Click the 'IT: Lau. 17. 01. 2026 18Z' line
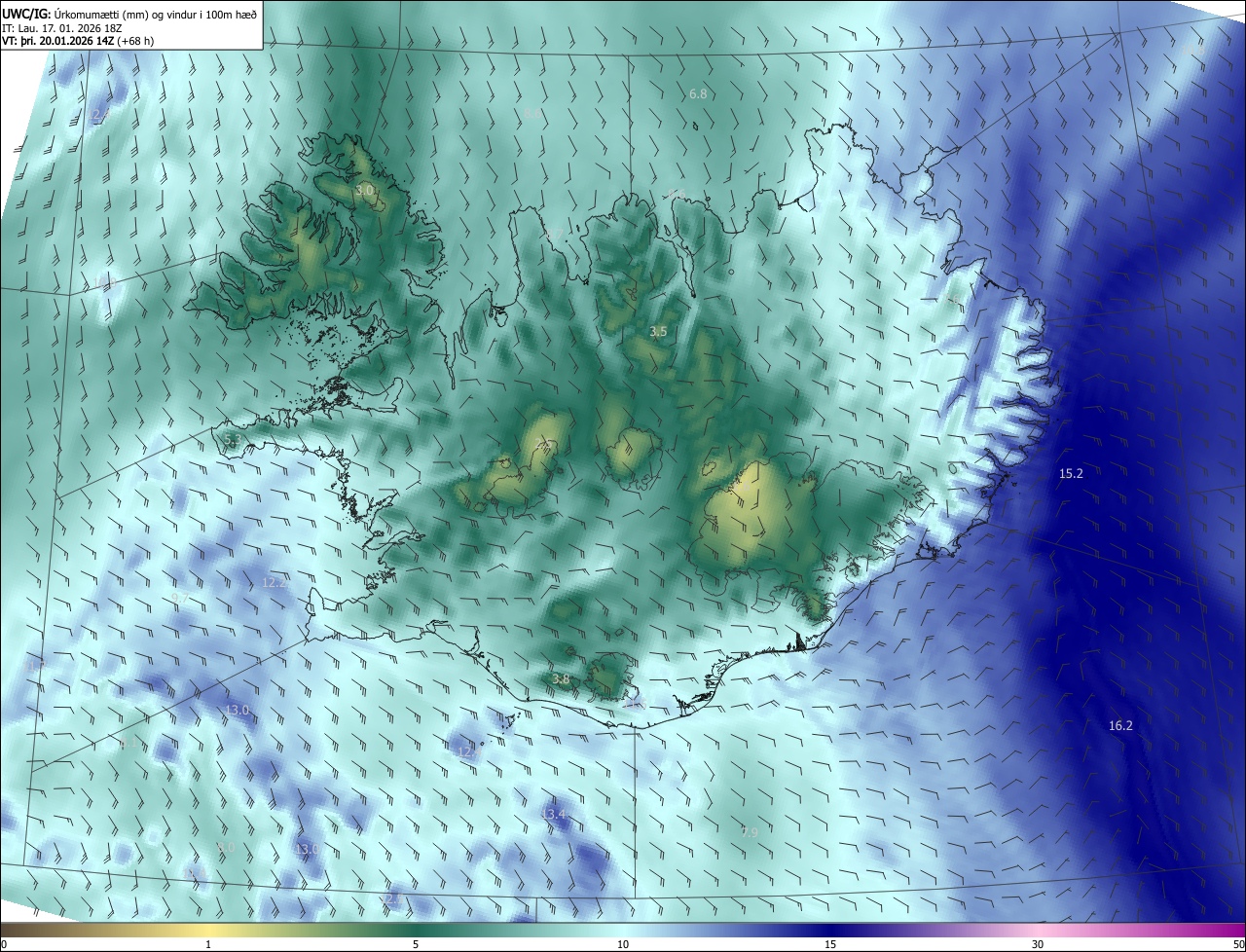1246x952 pixels. 61,28
